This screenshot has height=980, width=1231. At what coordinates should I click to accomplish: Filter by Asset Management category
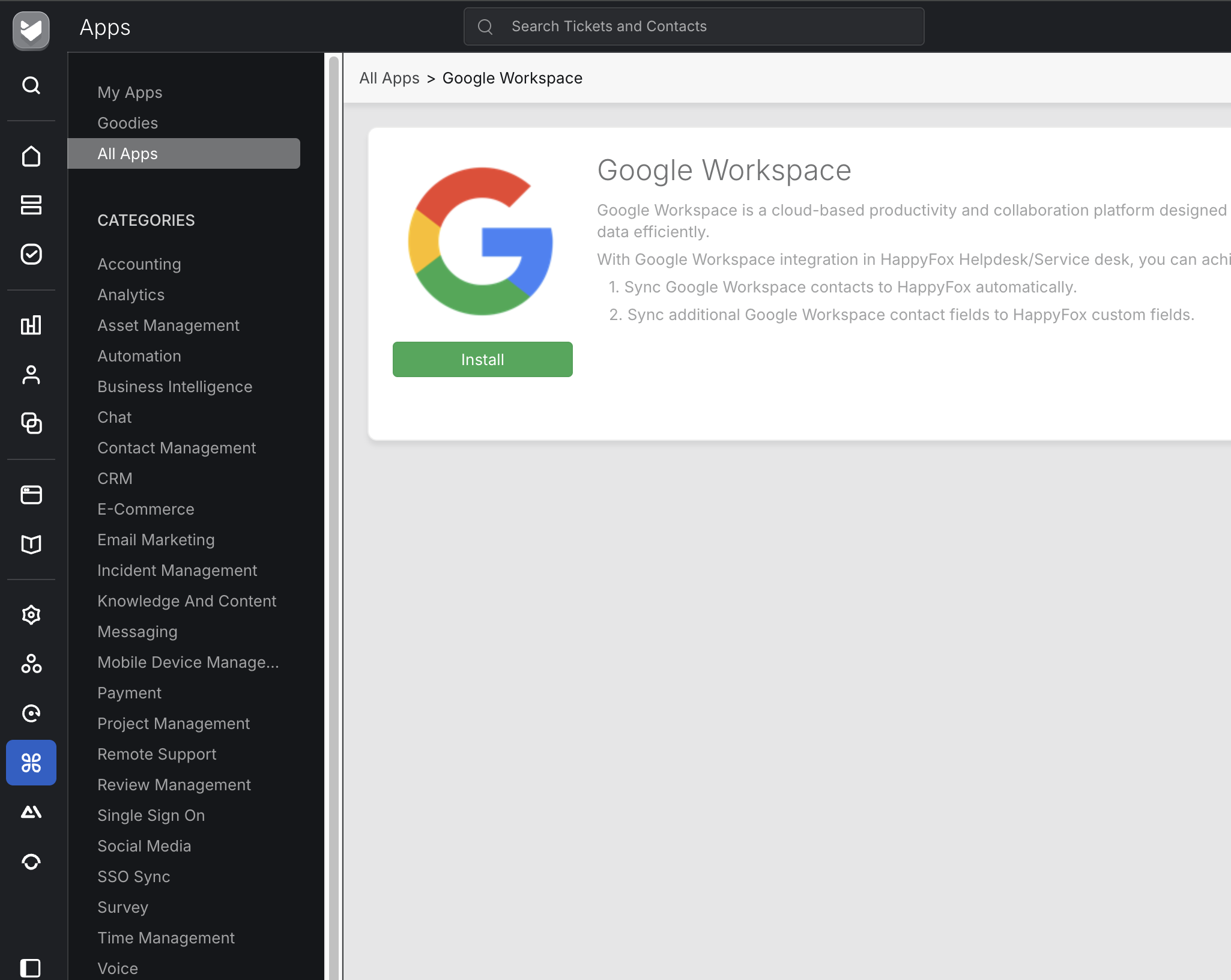tap(168, 325)
